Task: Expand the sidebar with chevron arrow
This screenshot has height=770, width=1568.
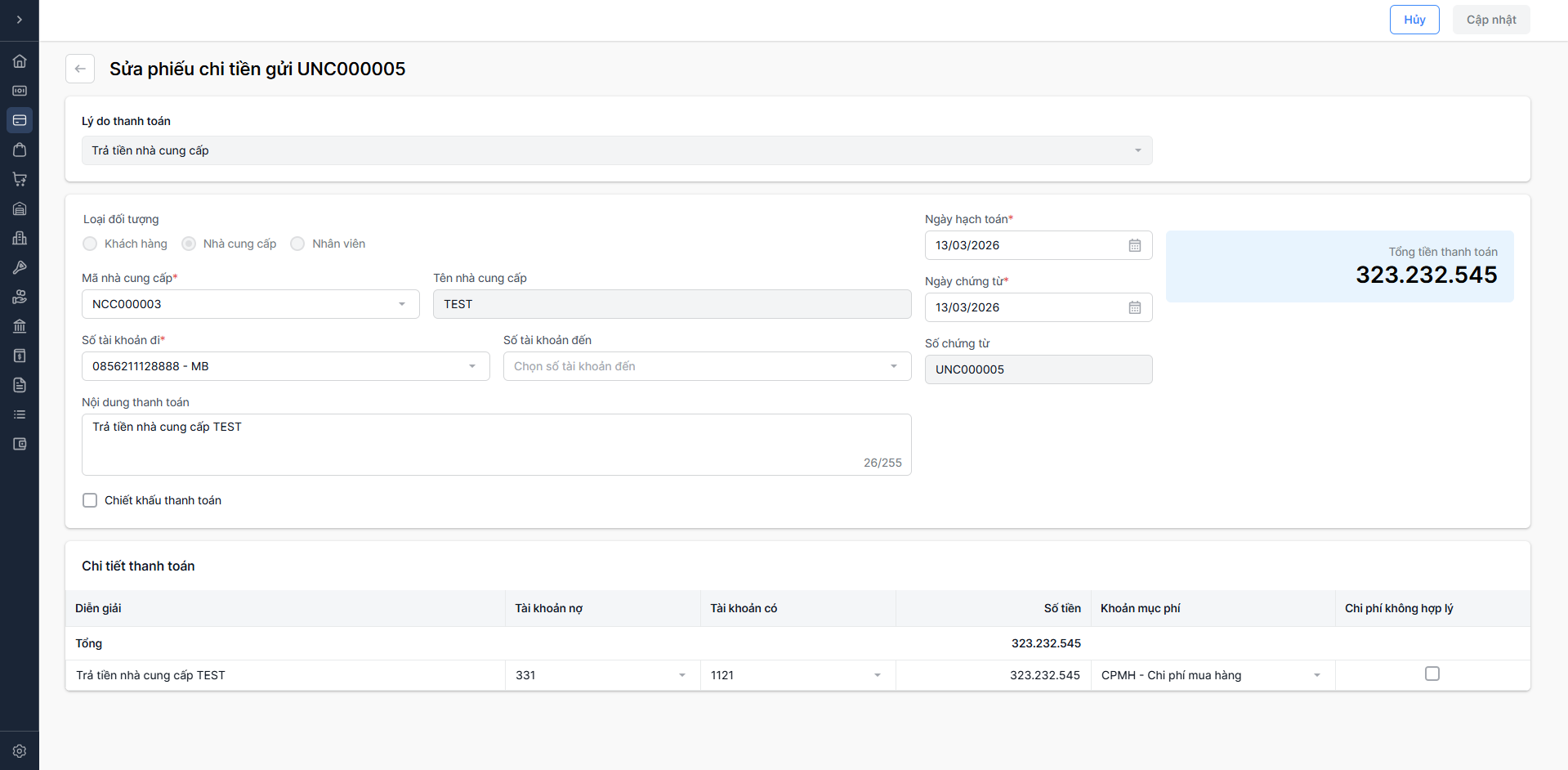Action: tap(20, 20)
